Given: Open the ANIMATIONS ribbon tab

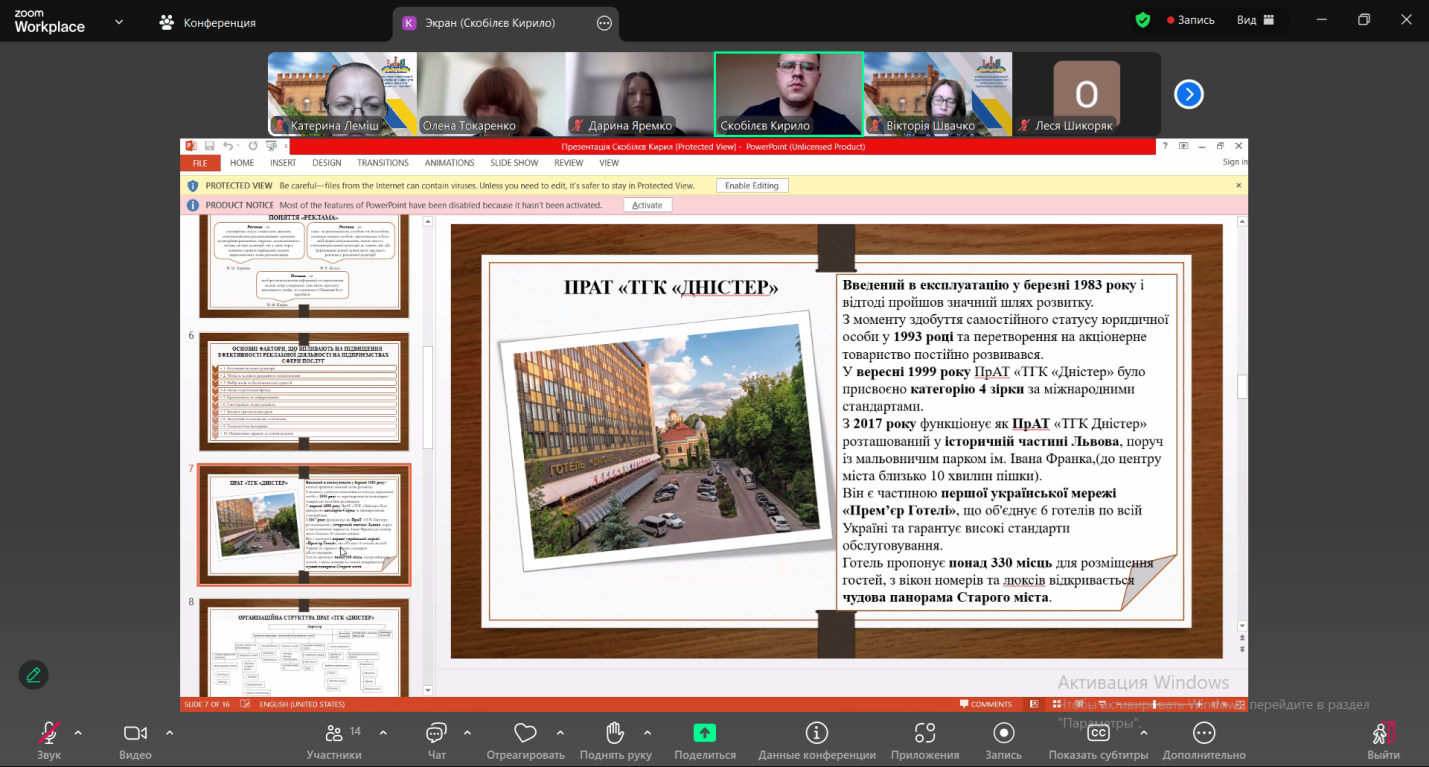Looking at the screenshot, I should (450, 163).
